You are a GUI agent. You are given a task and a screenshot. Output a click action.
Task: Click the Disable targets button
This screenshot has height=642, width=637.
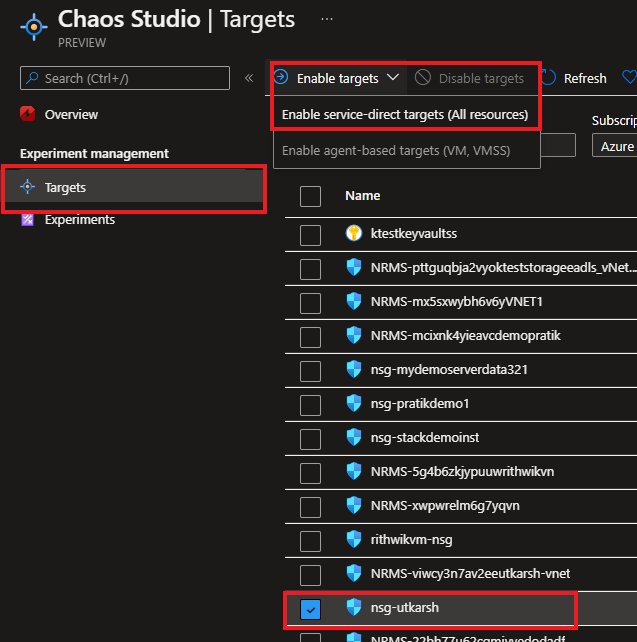470,78
